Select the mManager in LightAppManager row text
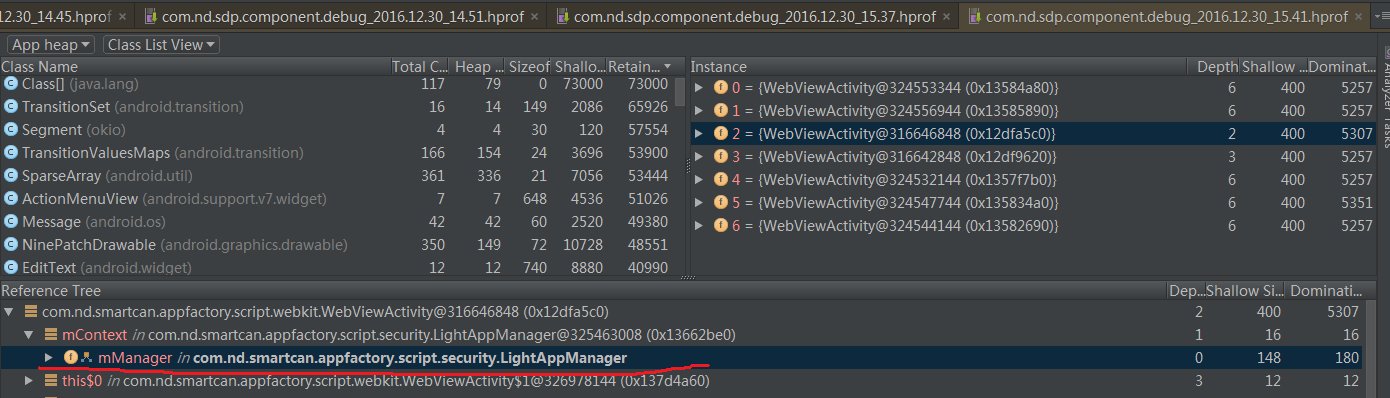 click(x=363, y=358)
